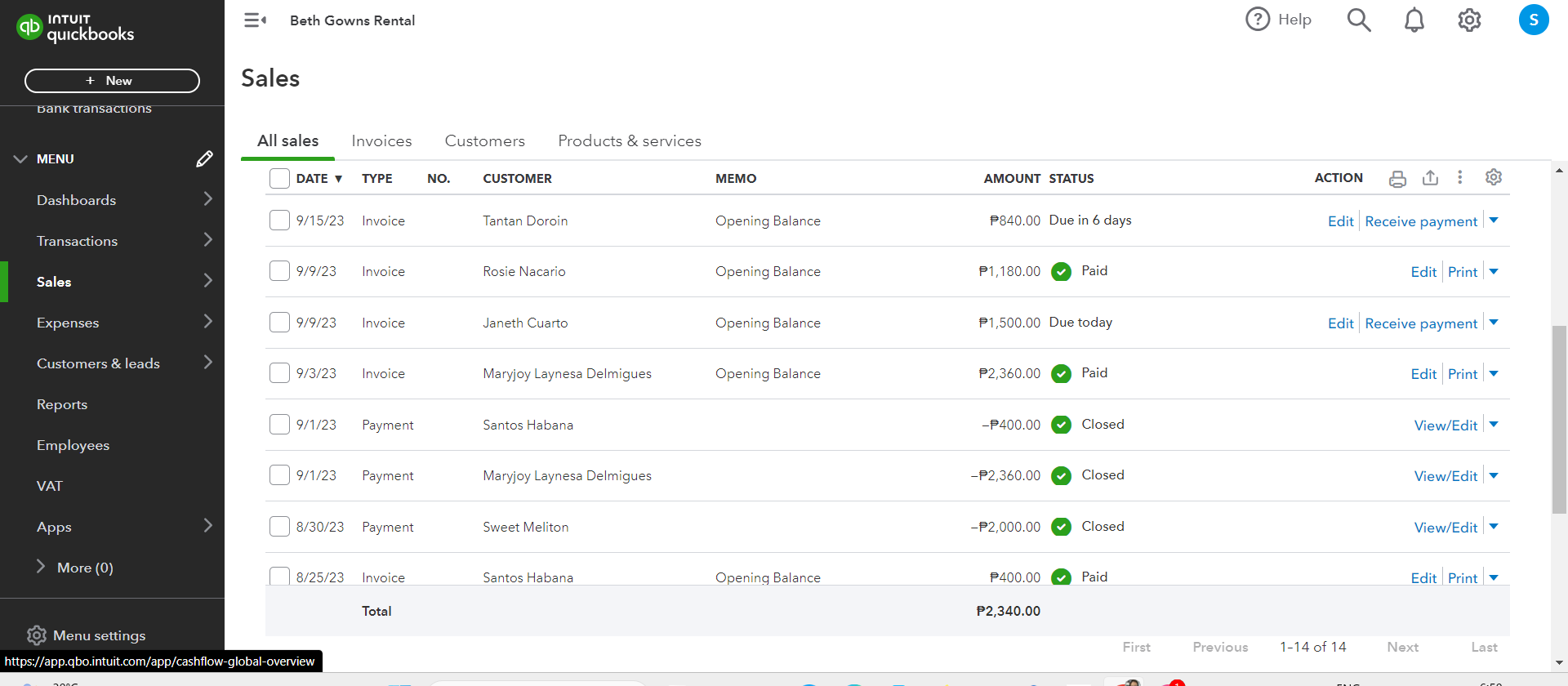Check the Tantan Doroin invoice row
Screen dimensions: 1568x686
(x=279, y=220)
